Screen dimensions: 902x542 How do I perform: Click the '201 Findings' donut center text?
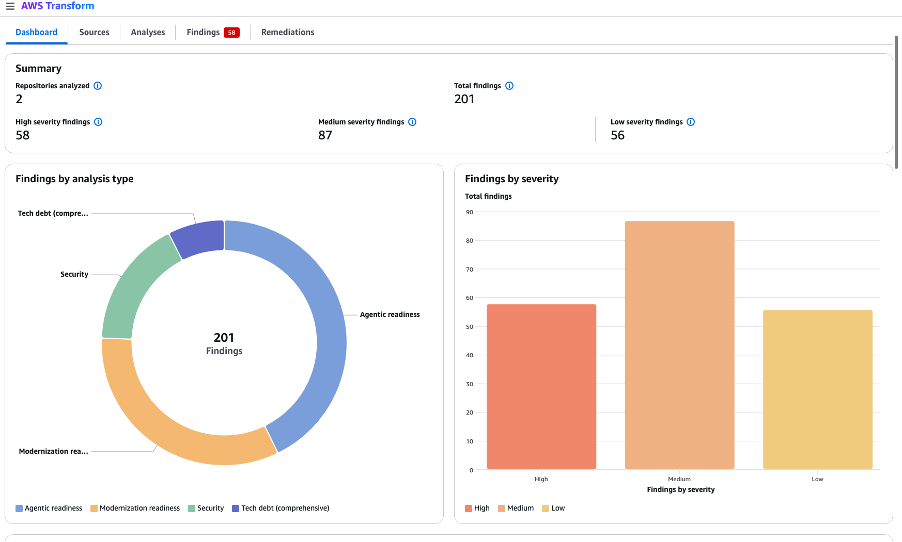pos(224,343)
